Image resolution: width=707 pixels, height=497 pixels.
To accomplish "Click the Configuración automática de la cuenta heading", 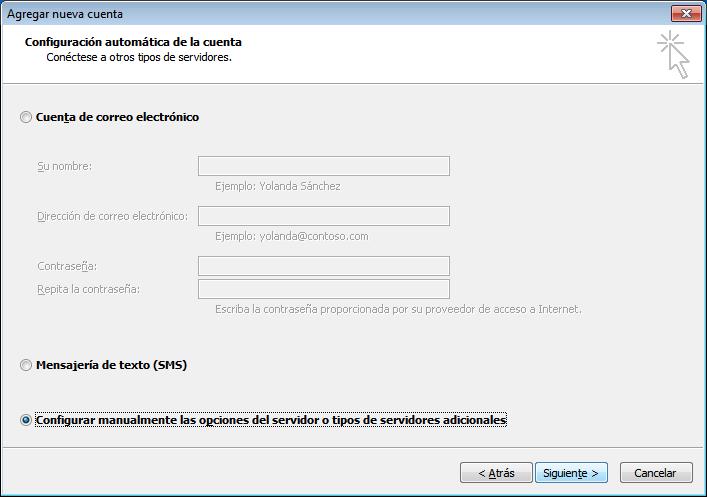I will pyautogui.click(x=133, y=42).
